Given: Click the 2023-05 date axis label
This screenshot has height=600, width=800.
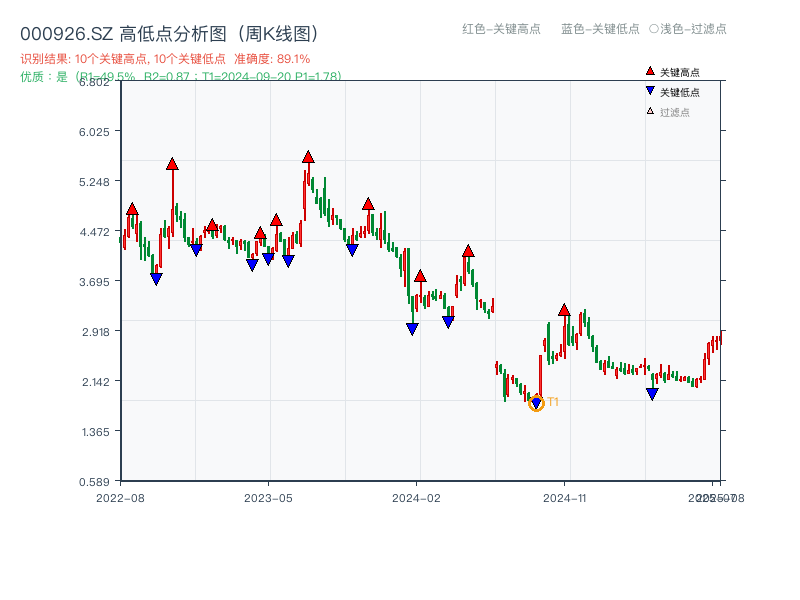Looking at the screenshot, I should click(268, 497).
